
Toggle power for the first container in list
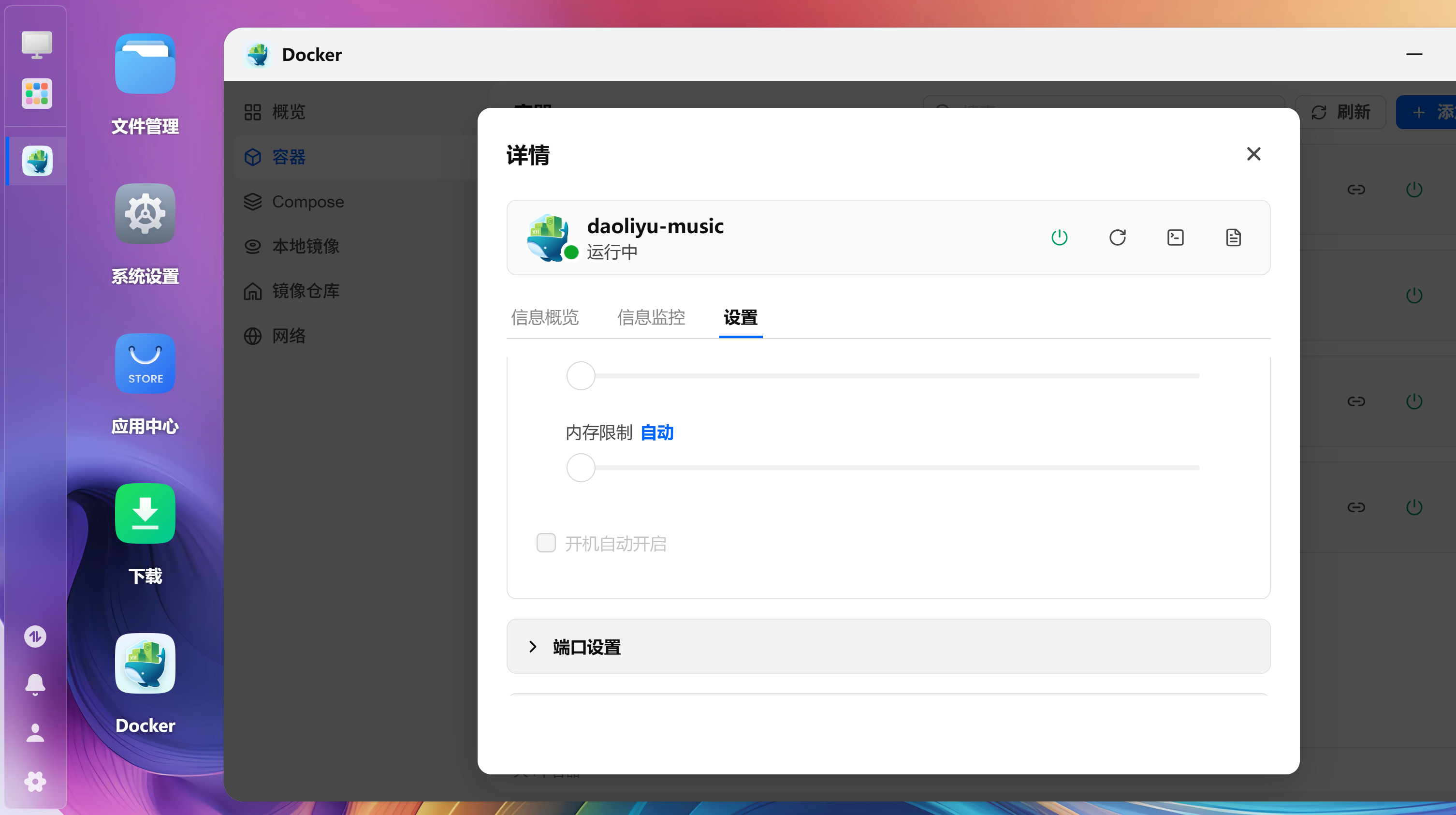click(x=1414, y=190)
